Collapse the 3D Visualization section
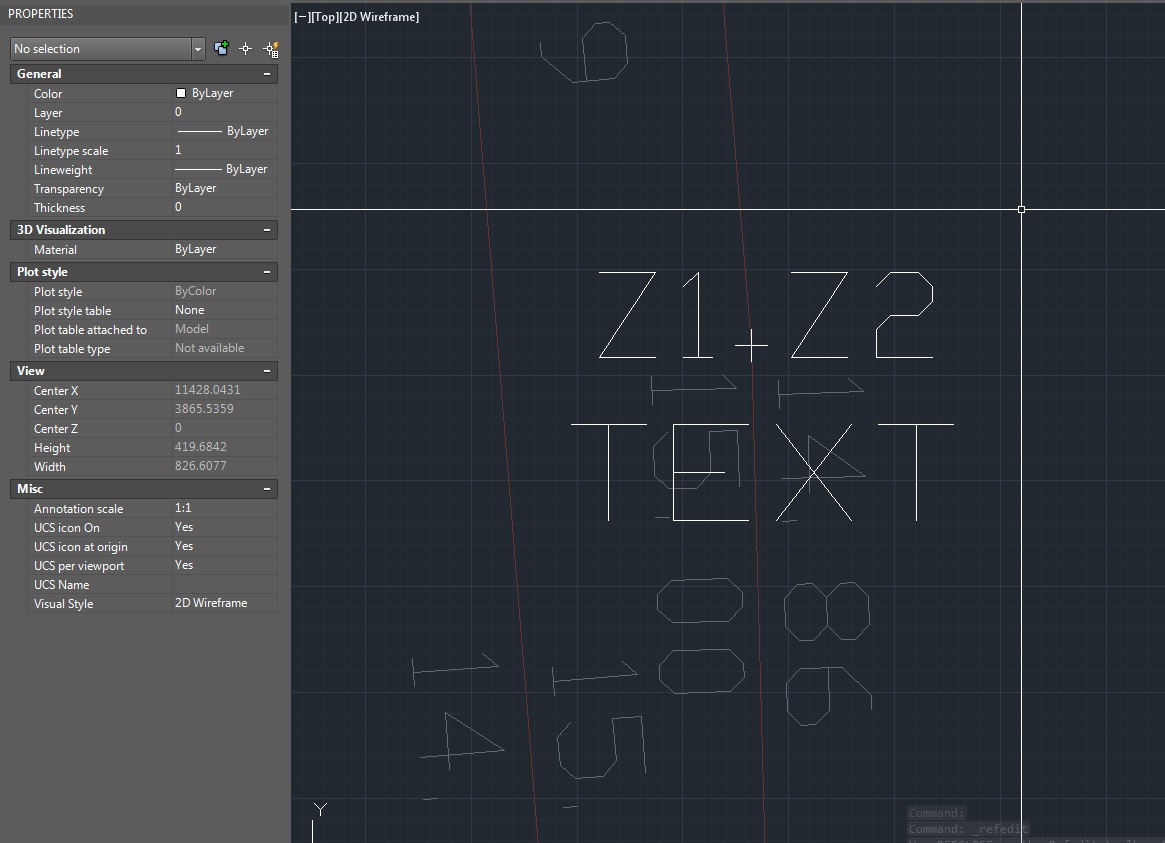 [267, 230]
